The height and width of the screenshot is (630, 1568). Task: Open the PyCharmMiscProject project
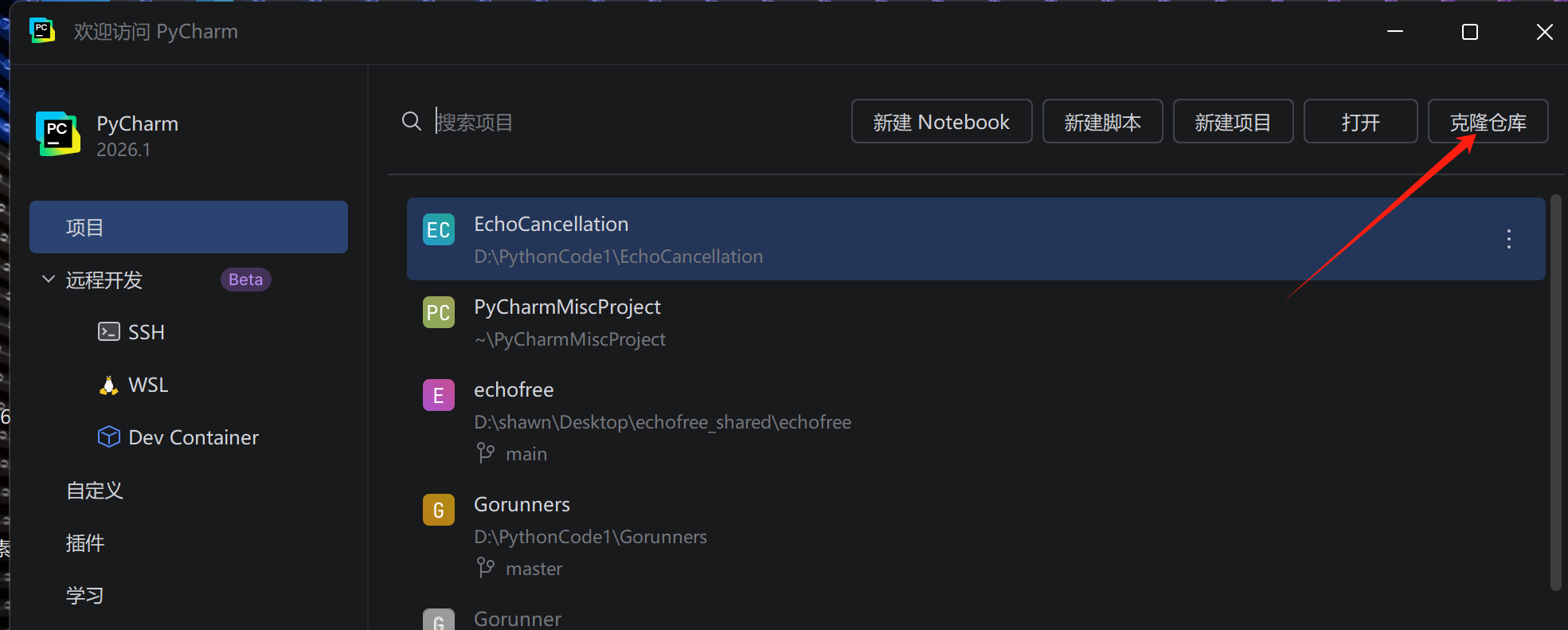click(x=976, y=322)
